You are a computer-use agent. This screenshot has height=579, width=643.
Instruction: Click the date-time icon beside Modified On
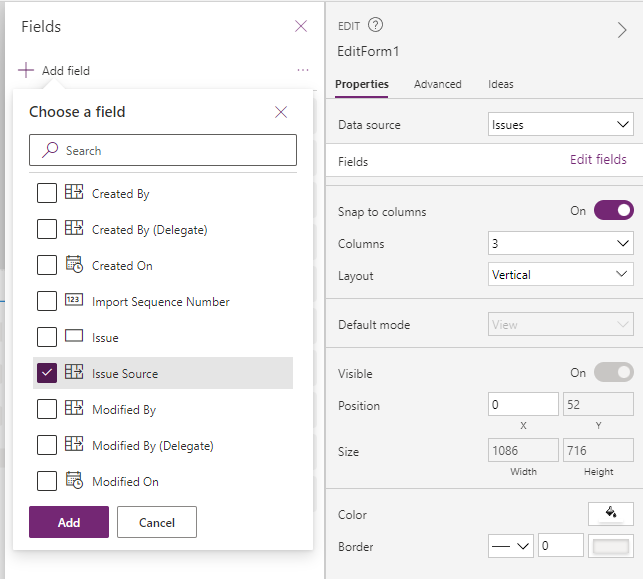(x=74, y=480)
